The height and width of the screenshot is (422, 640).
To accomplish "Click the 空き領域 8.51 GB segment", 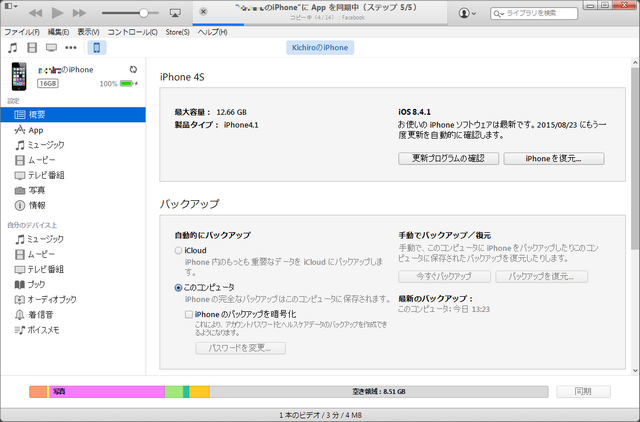I will [x=379, y=392].
